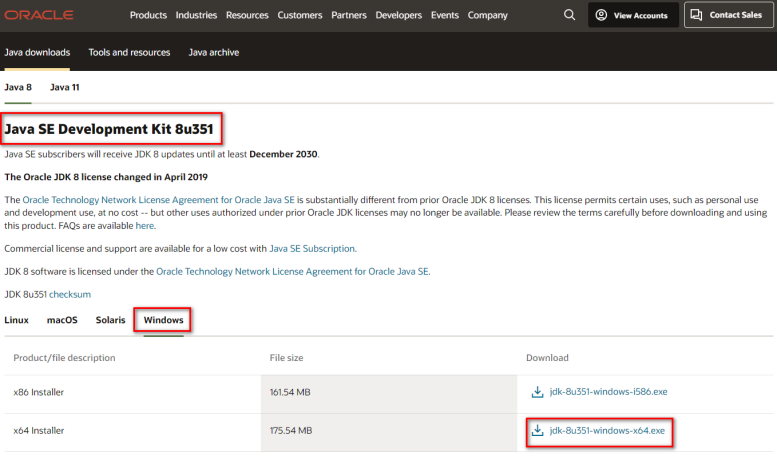
Task: Choose the macOS platform tab
Action: tap(62, 320)
